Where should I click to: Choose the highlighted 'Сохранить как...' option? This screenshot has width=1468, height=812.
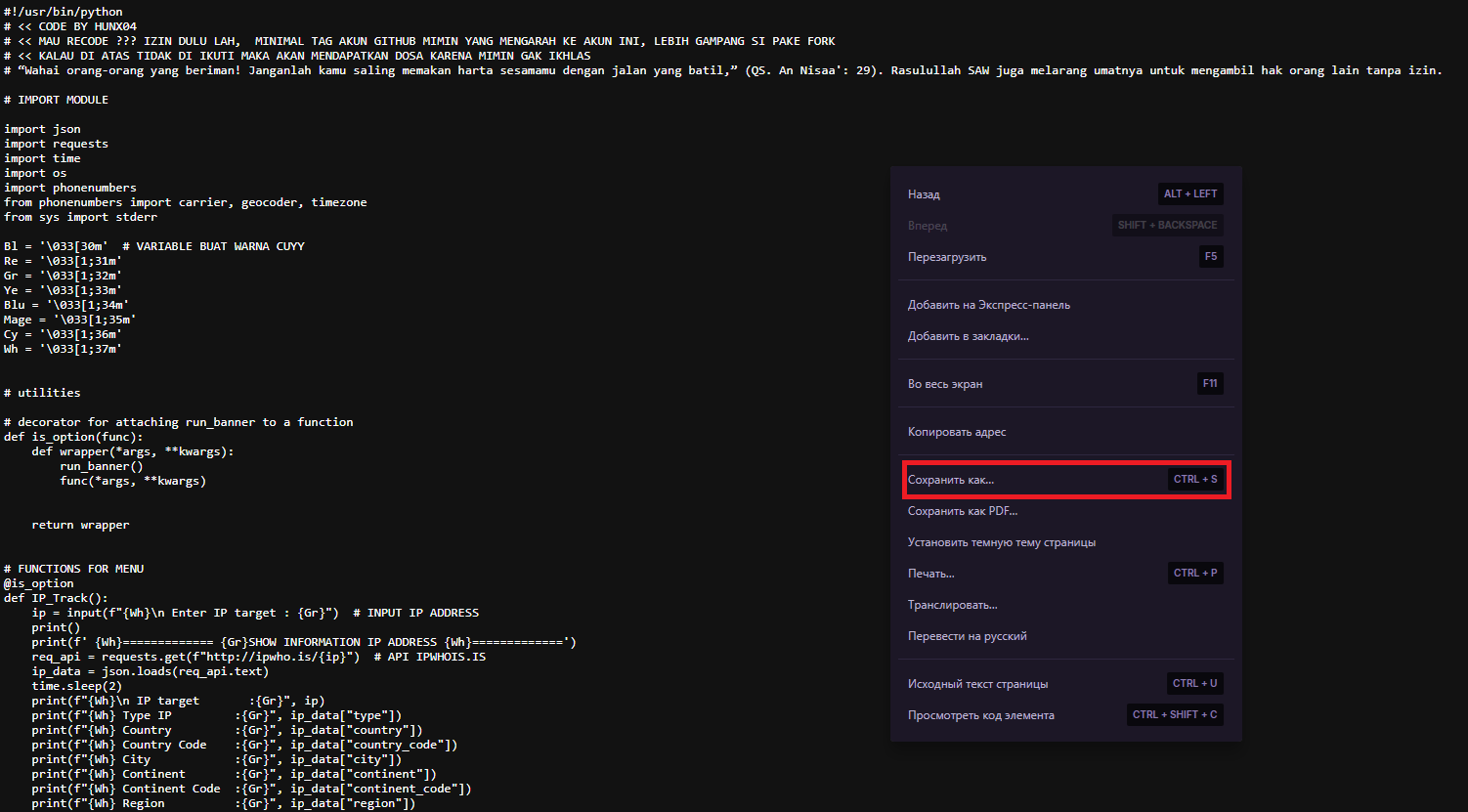pyautogui.click(x=951, y=480)
